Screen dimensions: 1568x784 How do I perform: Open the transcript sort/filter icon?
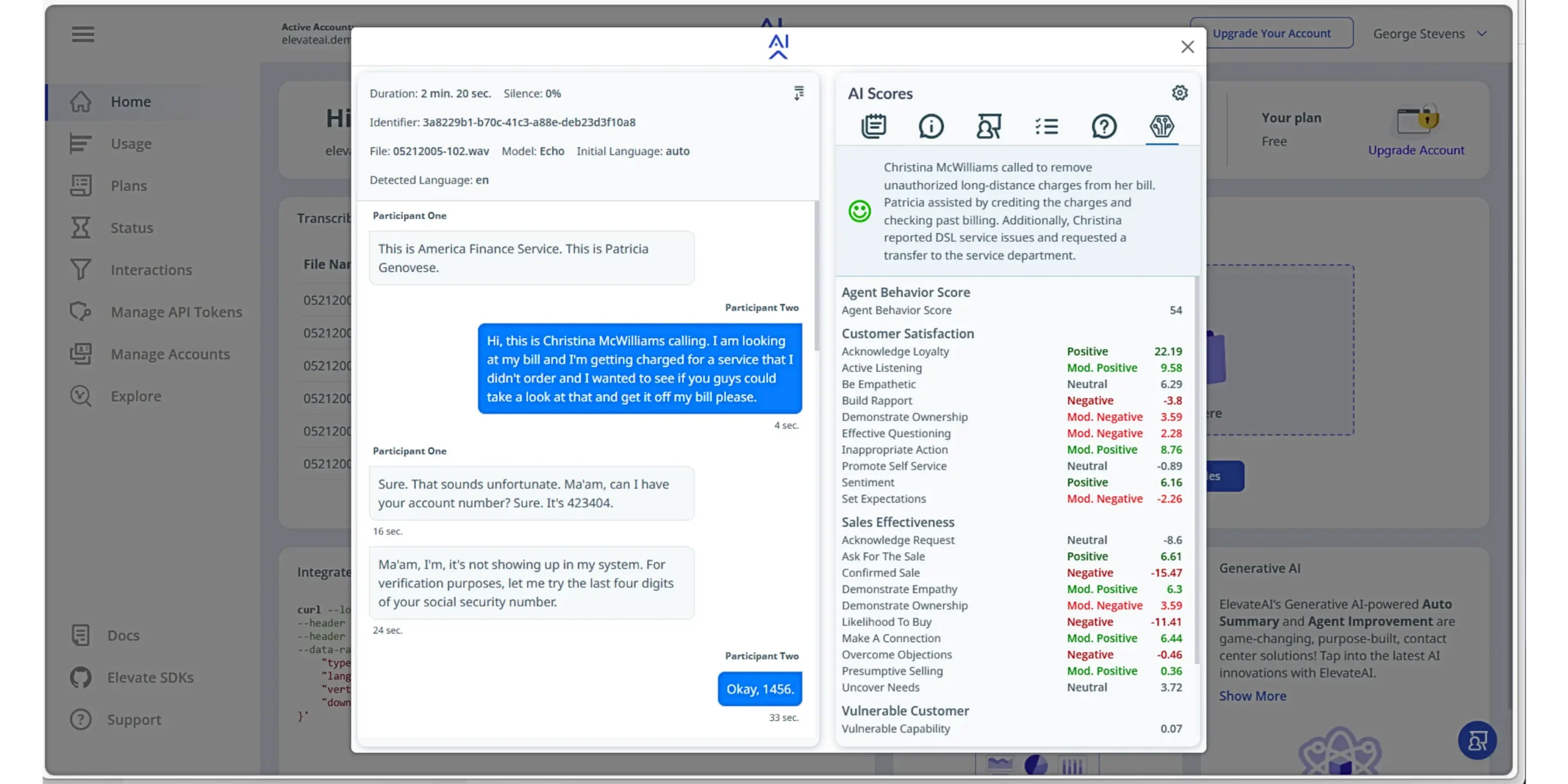pyautogui.click(x=798, y=93)
